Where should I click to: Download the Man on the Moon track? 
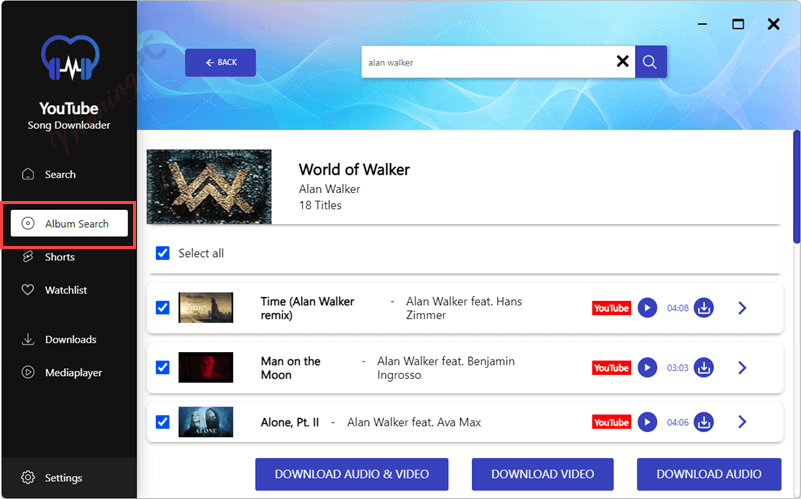[703, 368]
